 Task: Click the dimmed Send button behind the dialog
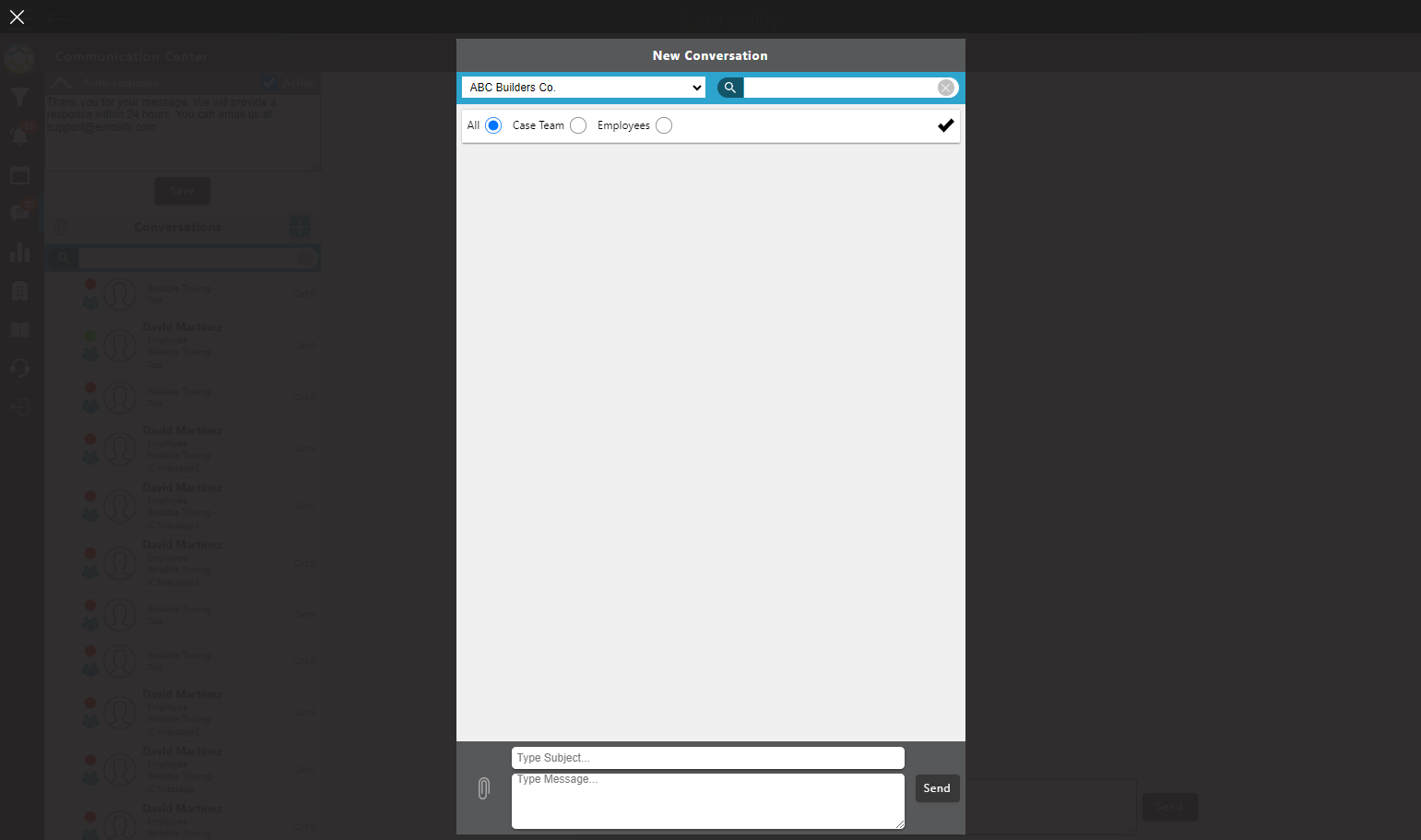click(x=1169, y=807)
